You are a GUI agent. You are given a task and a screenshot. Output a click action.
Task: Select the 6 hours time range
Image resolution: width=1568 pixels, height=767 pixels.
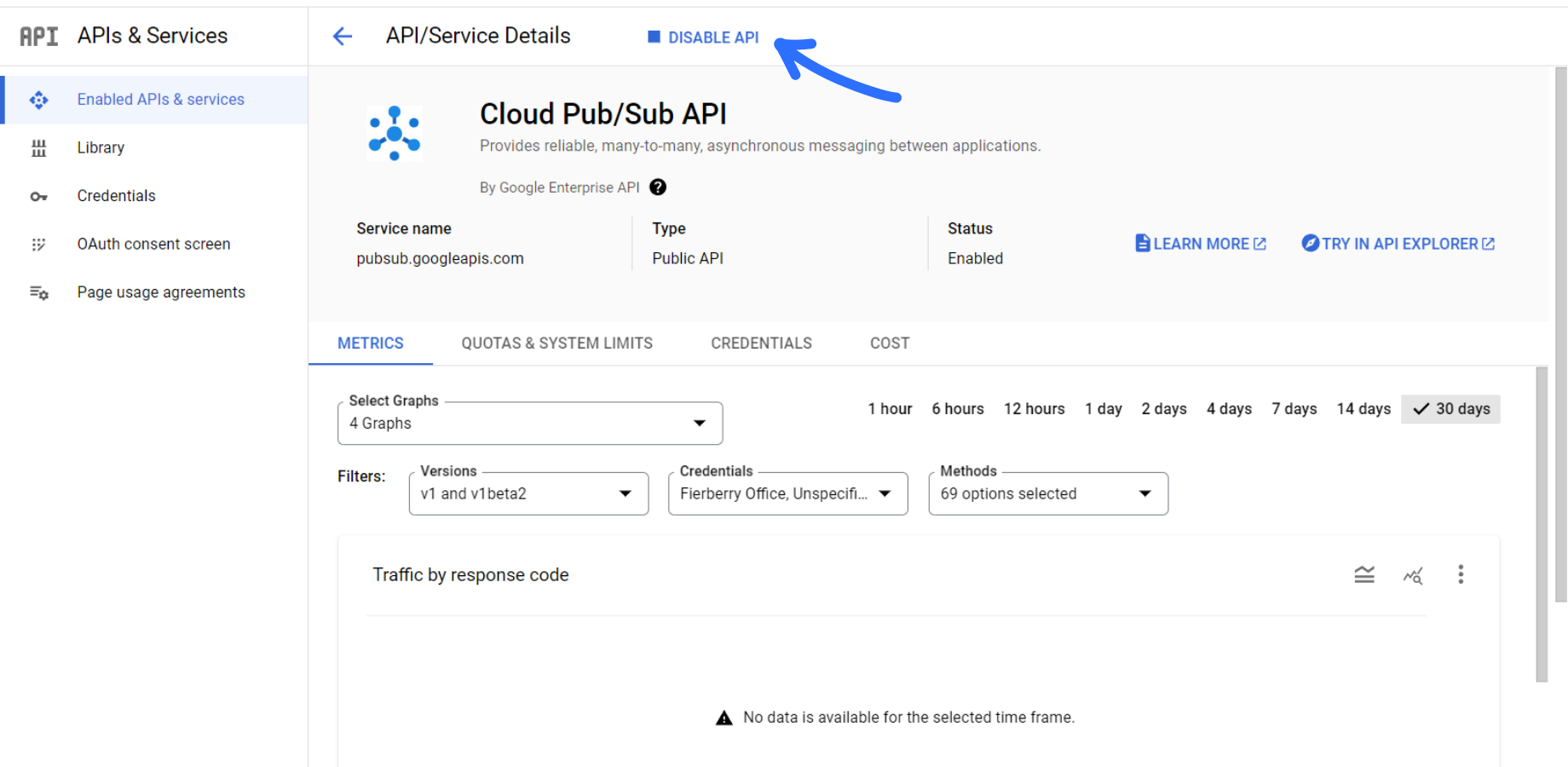(958, 409)
